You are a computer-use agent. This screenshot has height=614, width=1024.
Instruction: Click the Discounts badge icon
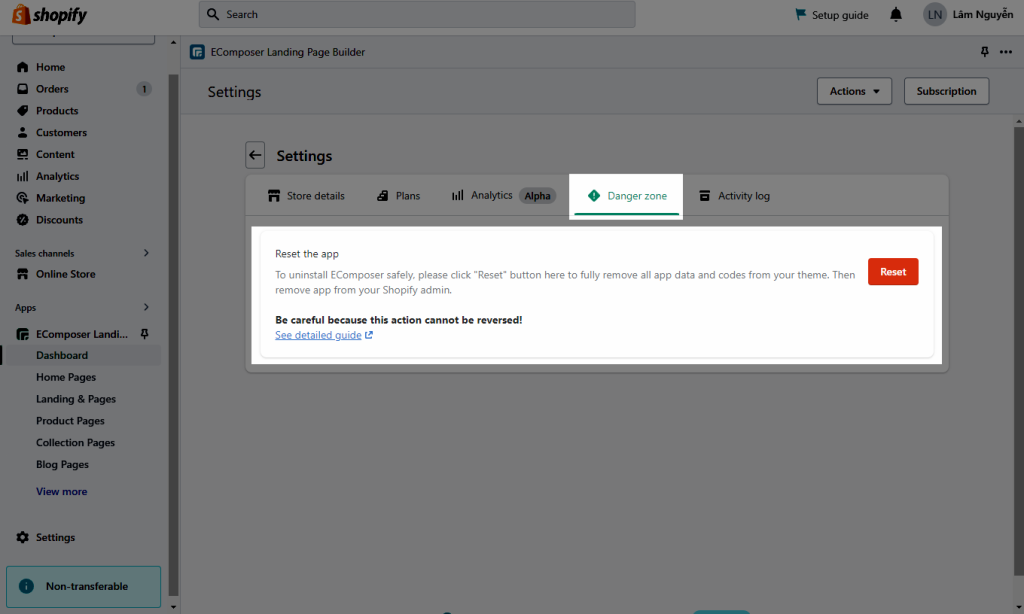click(x=23, y=219)
